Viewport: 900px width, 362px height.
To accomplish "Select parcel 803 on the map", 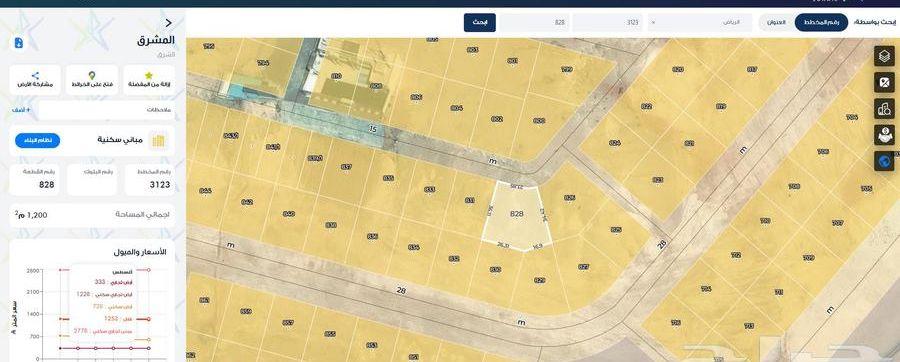I will (472, 50).
